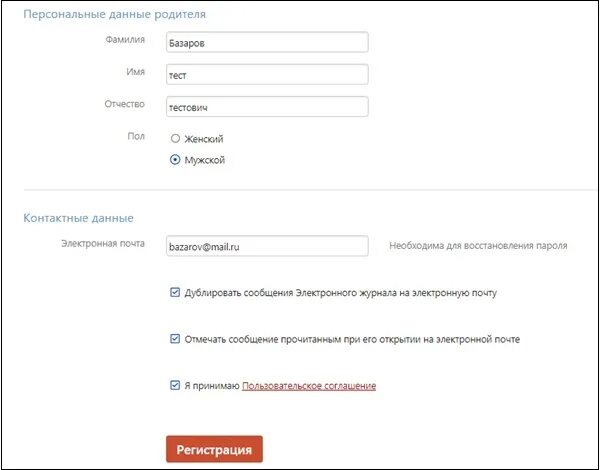The height and width of the screenshot is (470, 600).
Task: Click the email field with bazarov@mail.ru
Action: coord(267,246)
